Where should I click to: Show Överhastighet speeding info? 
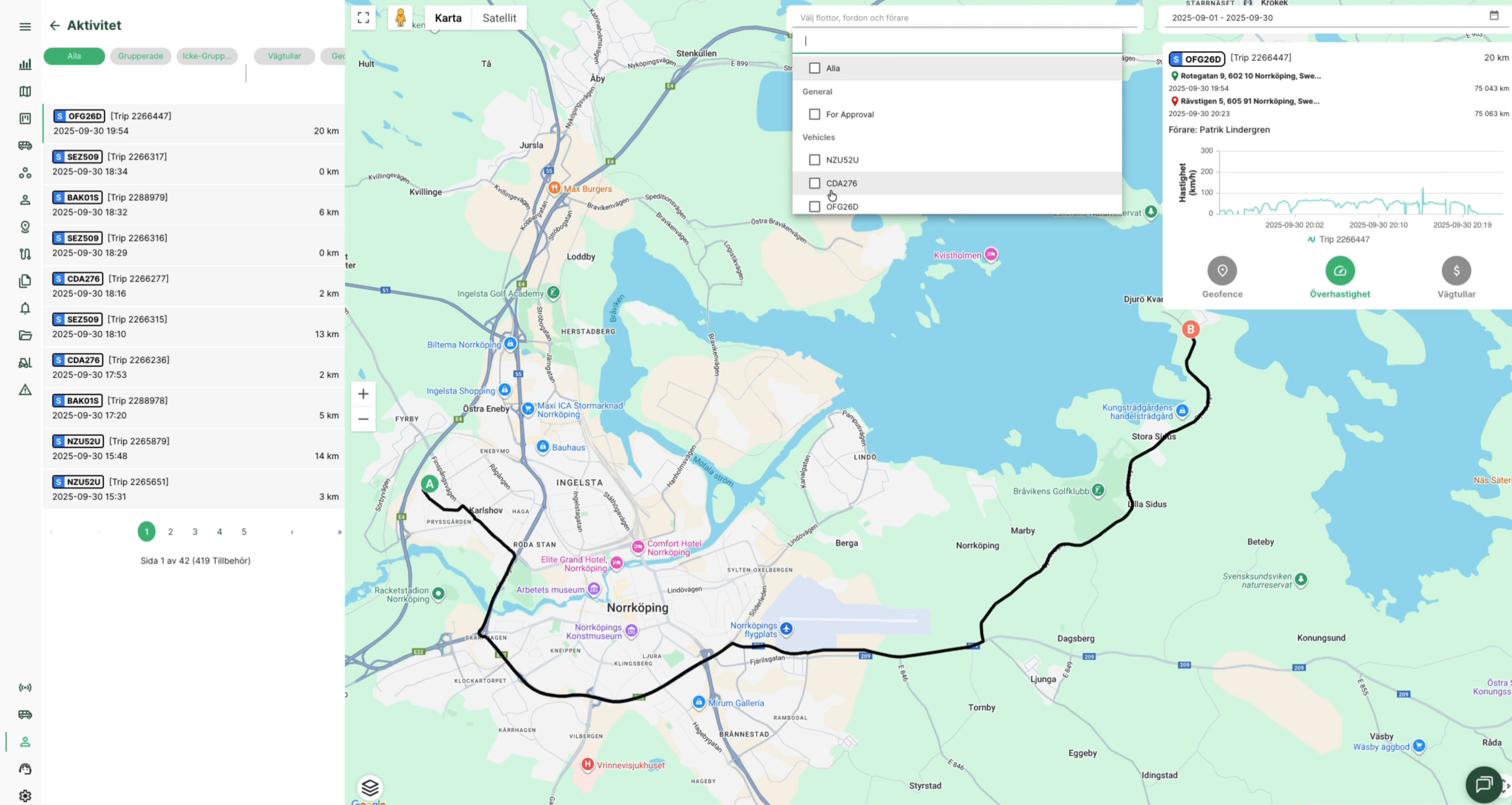(x=1340, y=278)
